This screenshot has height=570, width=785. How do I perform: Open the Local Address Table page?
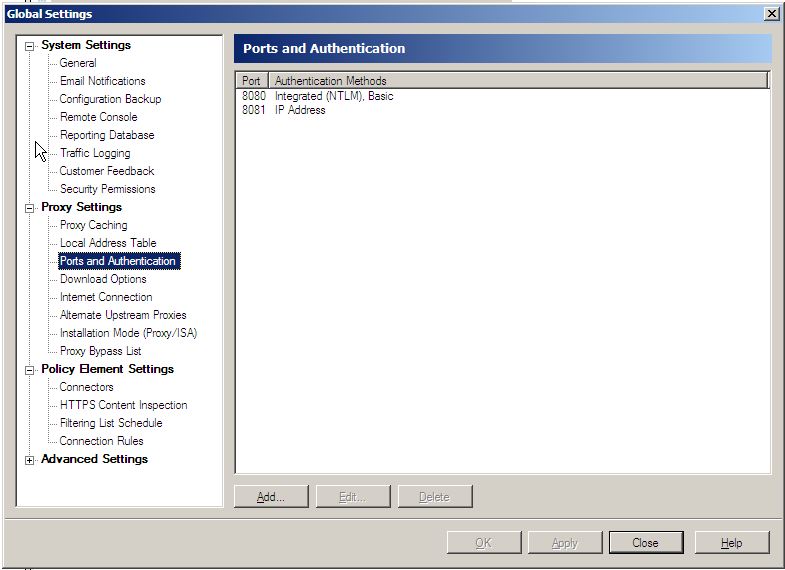point(108,243)
